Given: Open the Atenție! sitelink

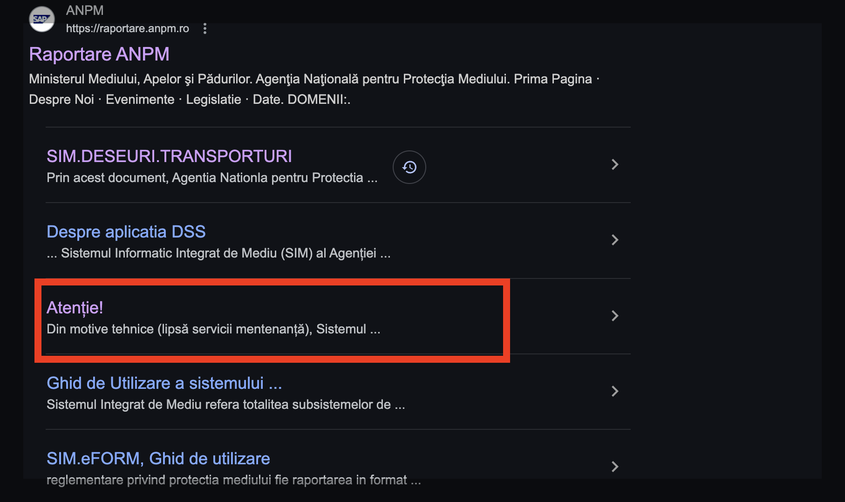Looking at the screenshot, I should click(75, 308).
